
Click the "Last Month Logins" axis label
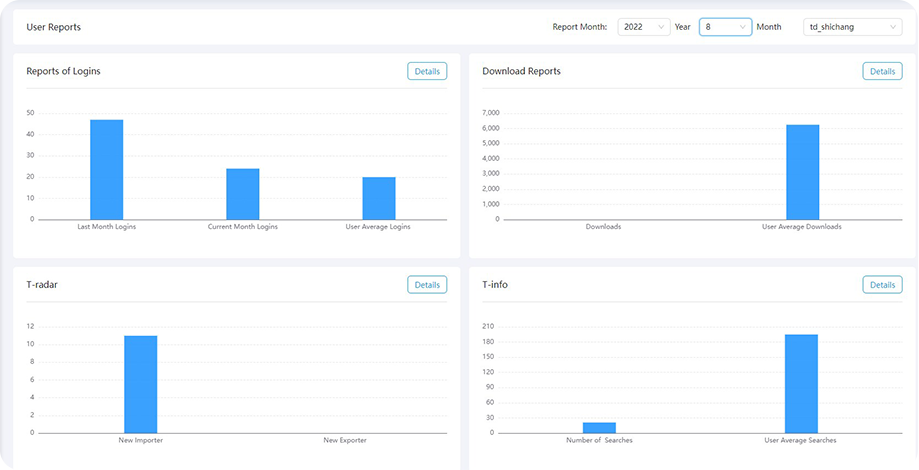click(x=107, y=227)
